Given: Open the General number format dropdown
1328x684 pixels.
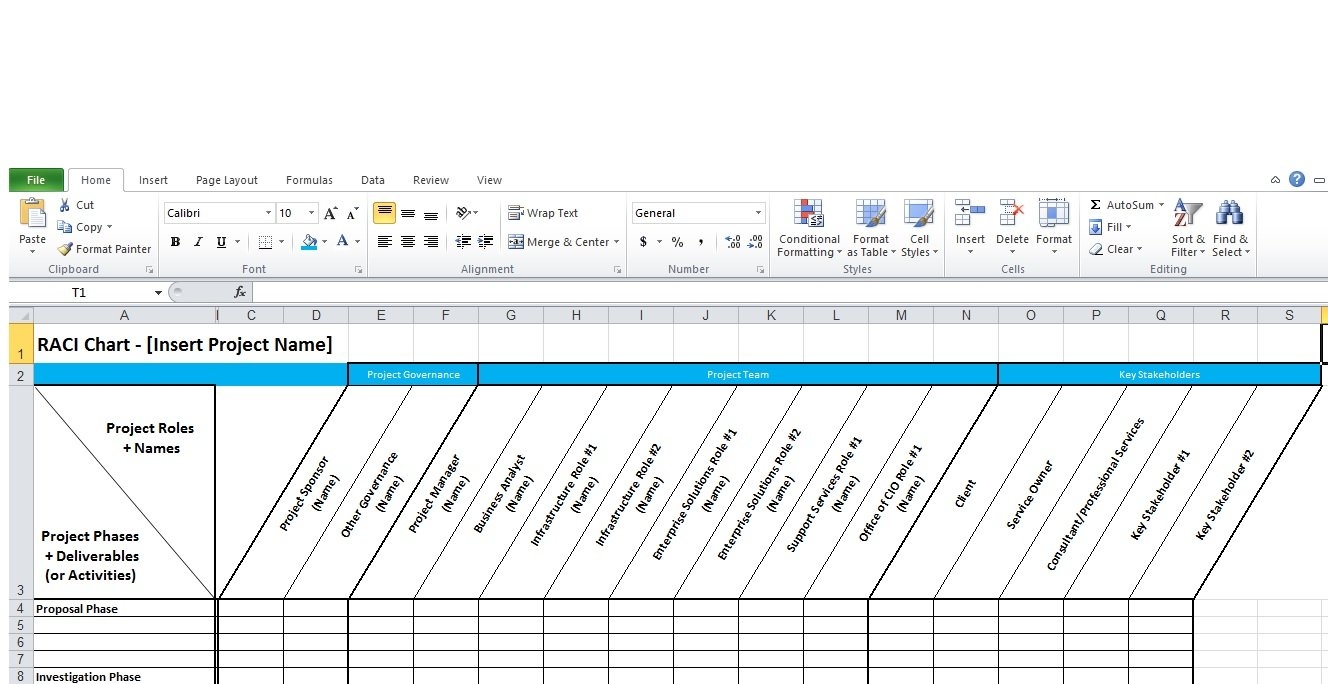Looking at the screenshot, I should point(757,212).
